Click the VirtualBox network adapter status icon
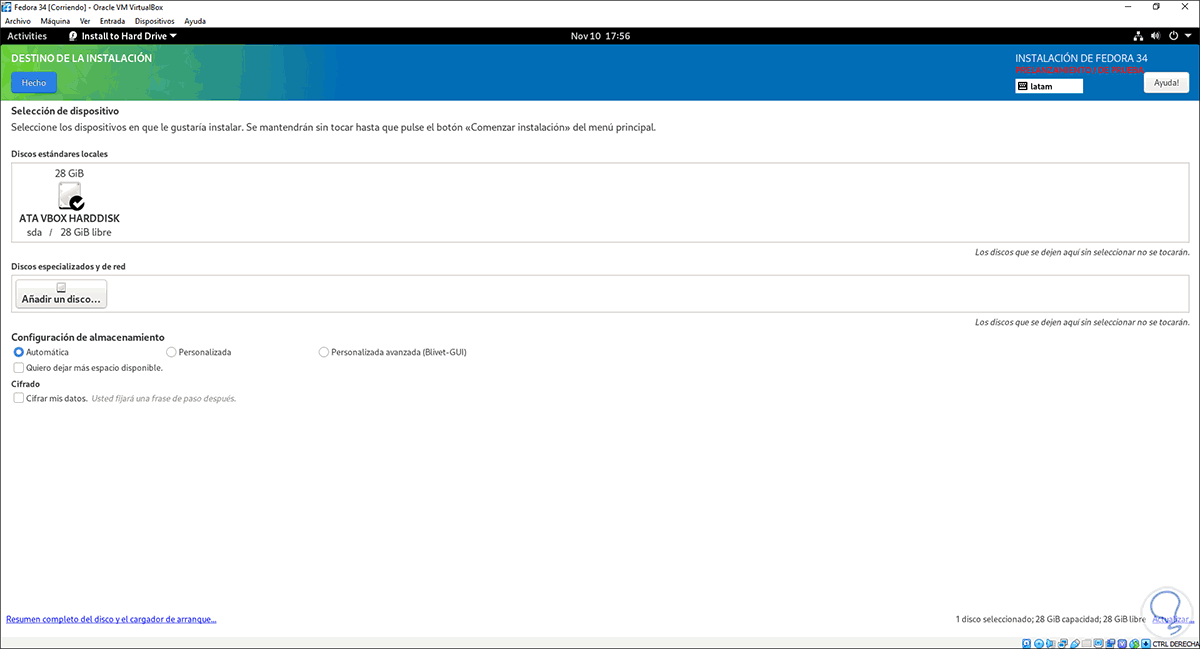Image resolution: width=1200 pixels, height=649 pixels. tap(1063, 643)
